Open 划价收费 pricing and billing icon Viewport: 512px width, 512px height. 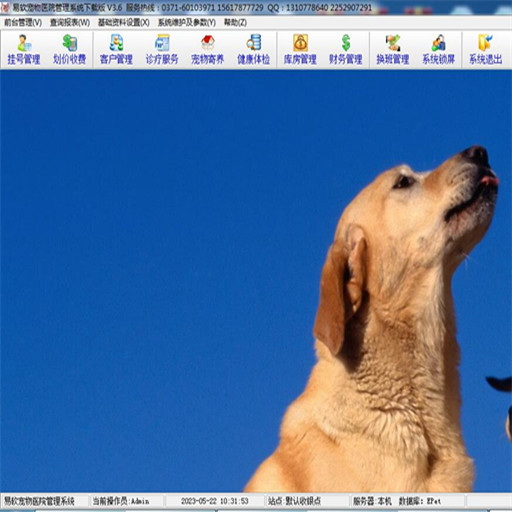(x=70, y=50)
